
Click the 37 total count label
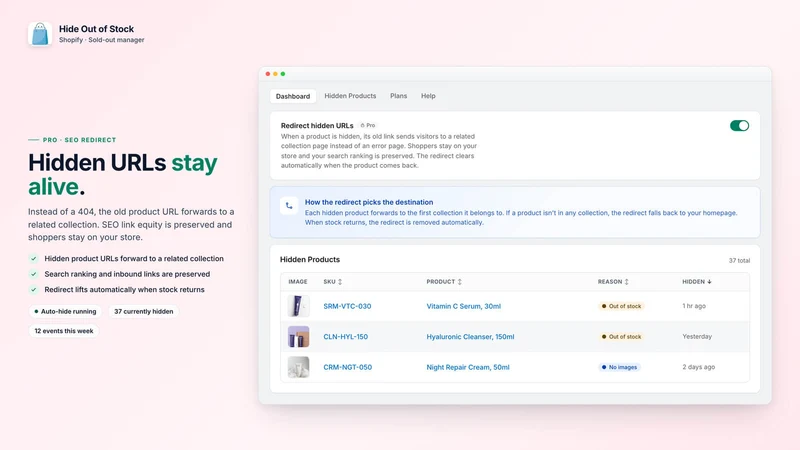pyautogui.click(x=739, y=261)
